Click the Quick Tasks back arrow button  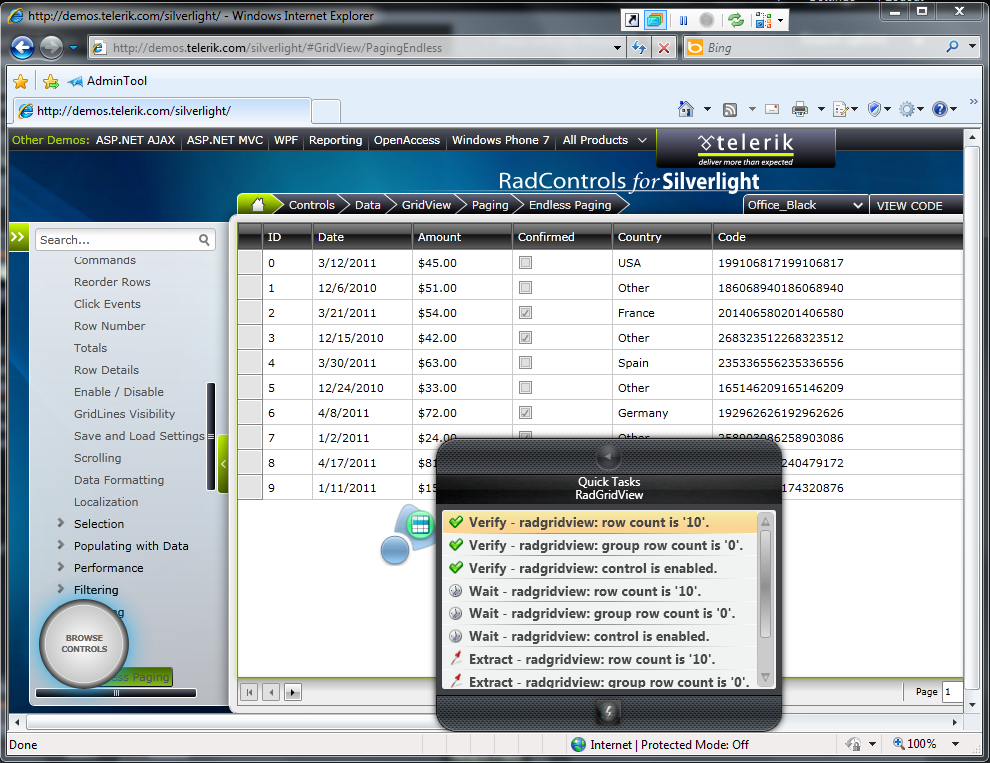608,456
